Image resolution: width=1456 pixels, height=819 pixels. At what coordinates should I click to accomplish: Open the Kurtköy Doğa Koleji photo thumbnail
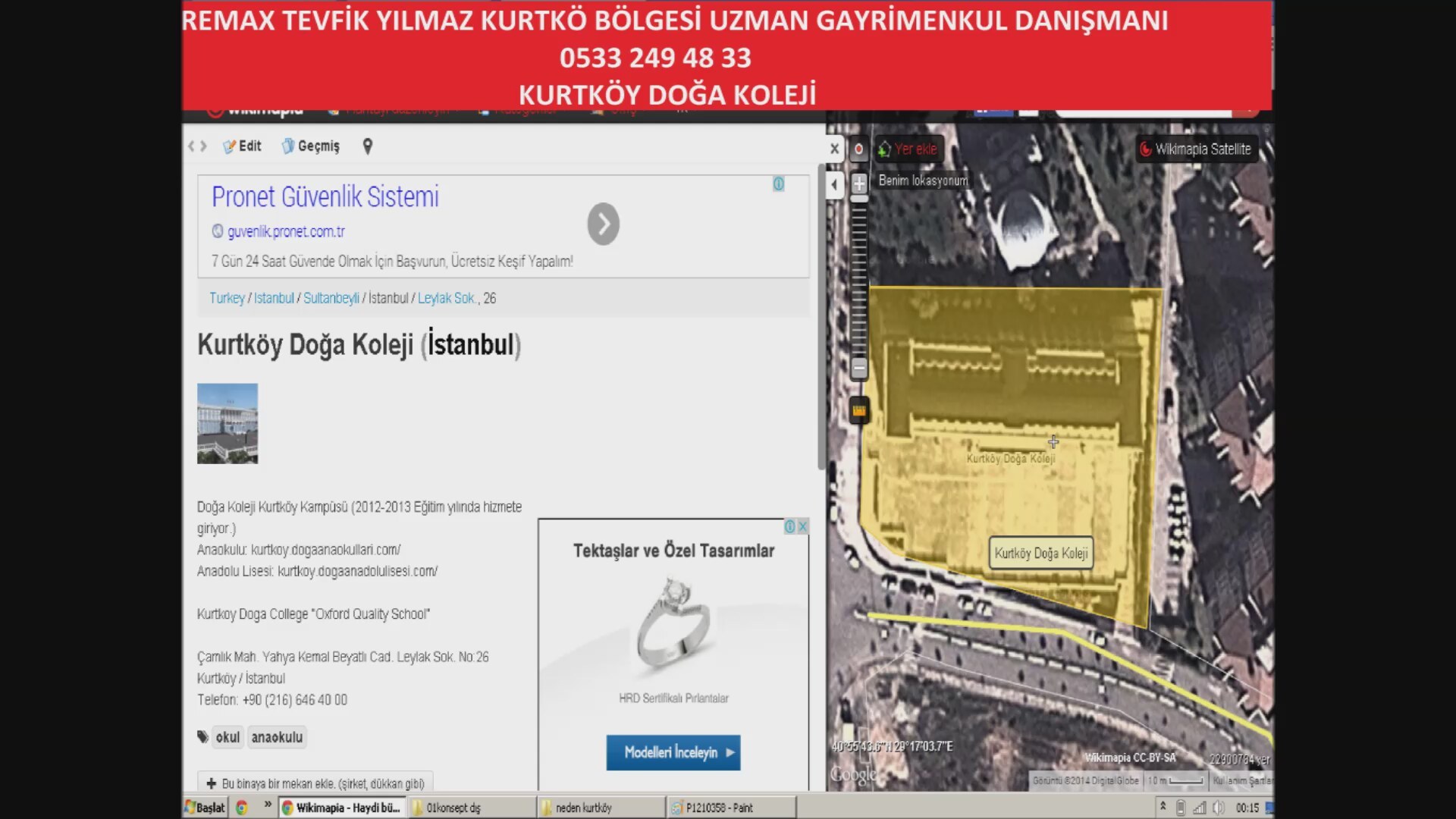[227, 423]
